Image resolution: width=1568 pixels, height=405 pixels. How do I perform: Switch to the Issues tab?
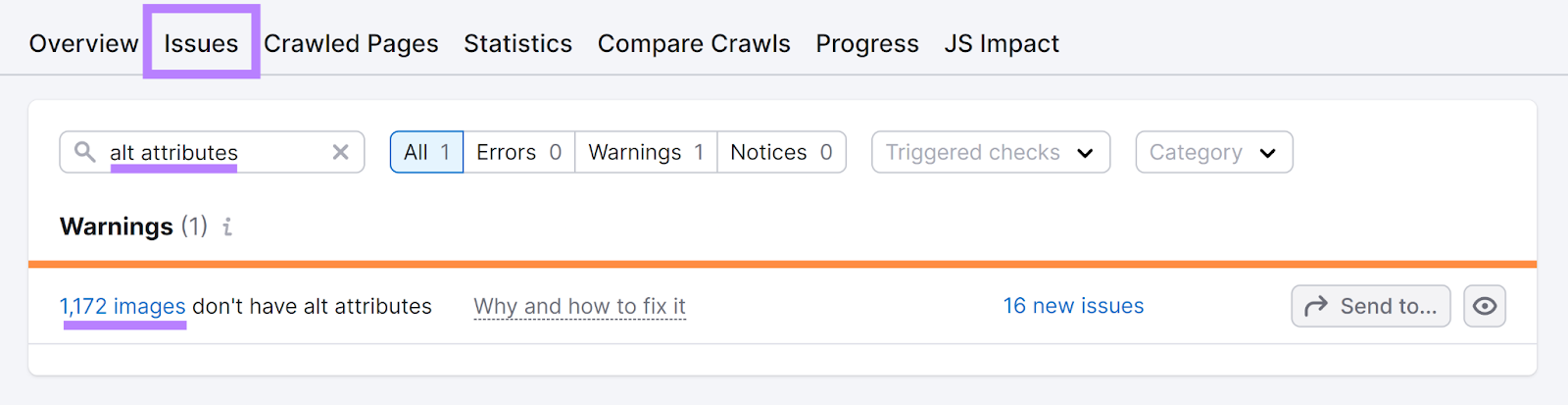tap(201, 43)
